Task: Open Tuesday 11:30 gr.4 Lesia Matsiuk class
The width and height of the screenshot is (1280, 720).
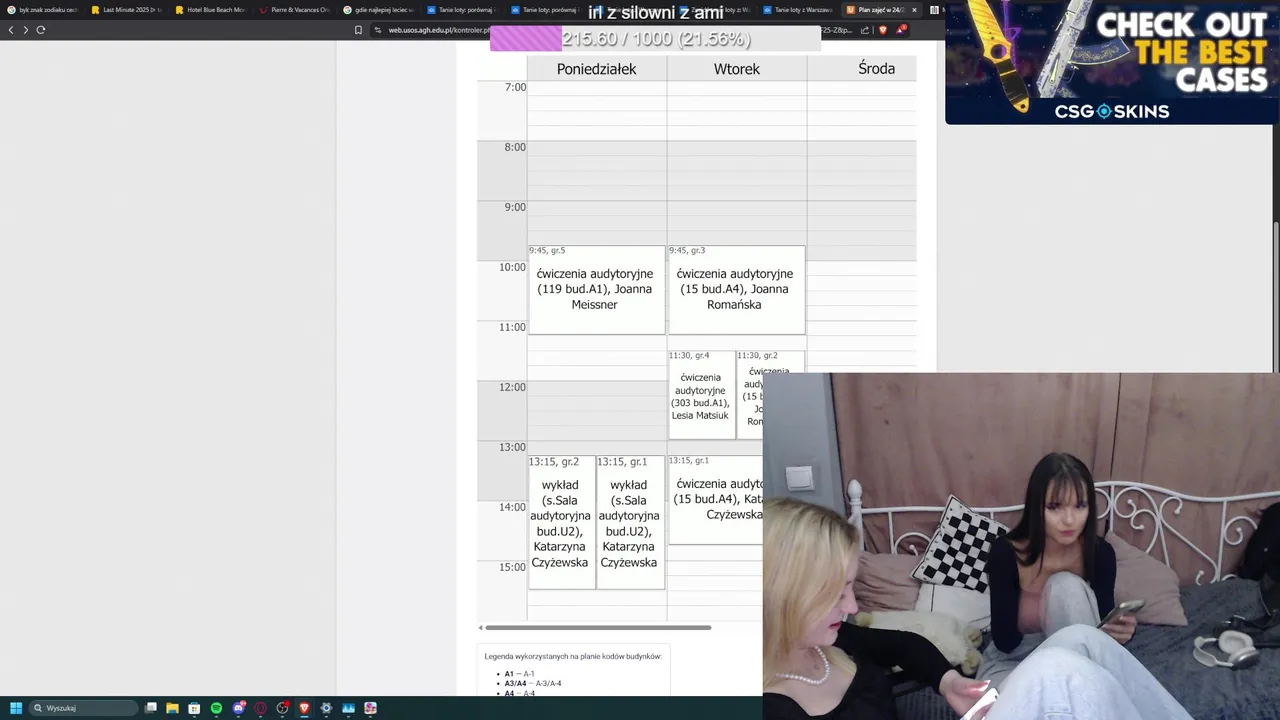Action: (x=701, y=395)
